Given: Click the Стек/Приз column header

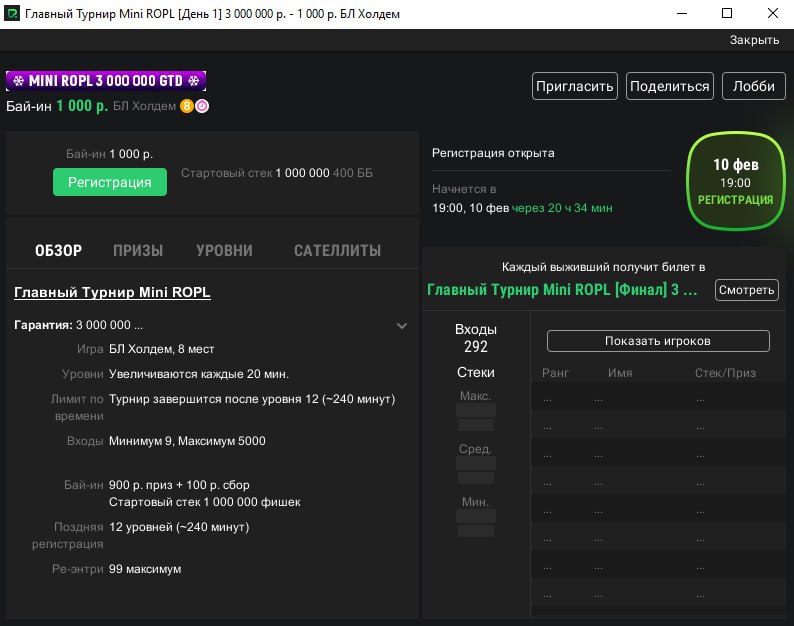Looking at the screenshot, I should click(x=725, y=373).
